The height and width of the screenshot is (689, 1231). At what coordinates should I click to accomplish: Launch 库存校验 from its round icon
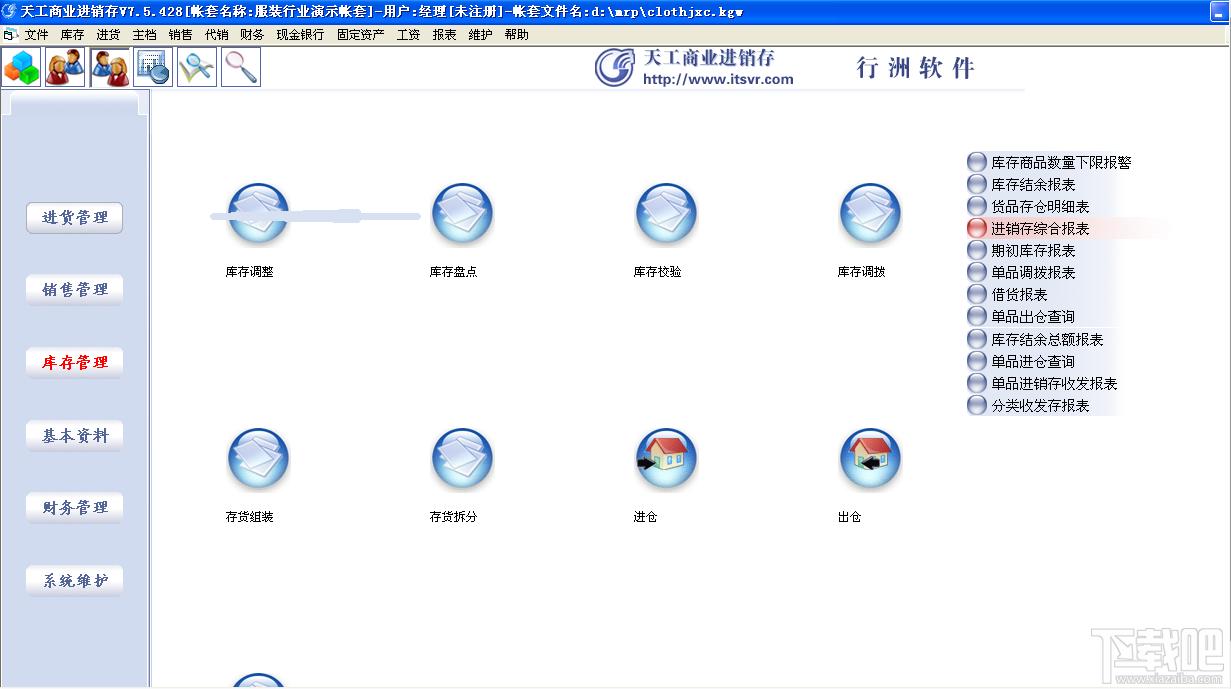666,214
